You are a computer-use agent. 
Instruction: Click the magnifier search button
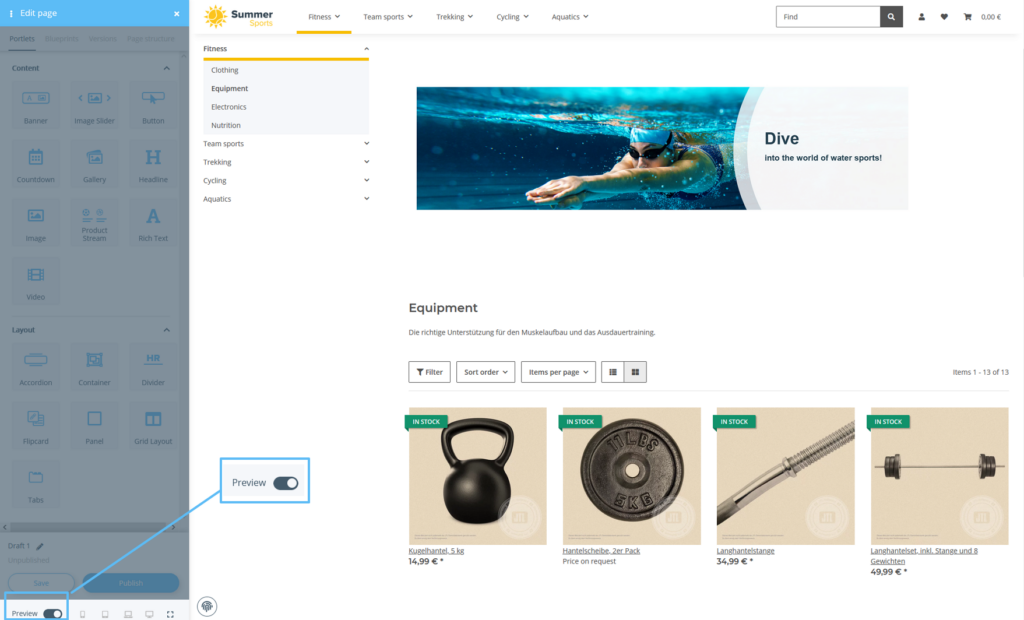click(x=891, y=17)
